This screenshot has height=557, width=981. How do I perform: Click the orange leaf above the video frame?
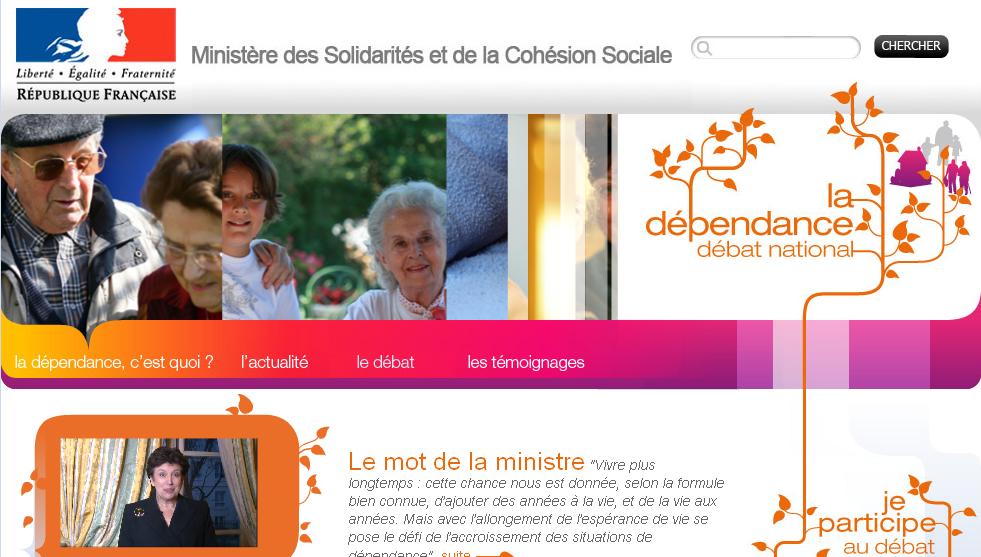(x=241, y=406)
